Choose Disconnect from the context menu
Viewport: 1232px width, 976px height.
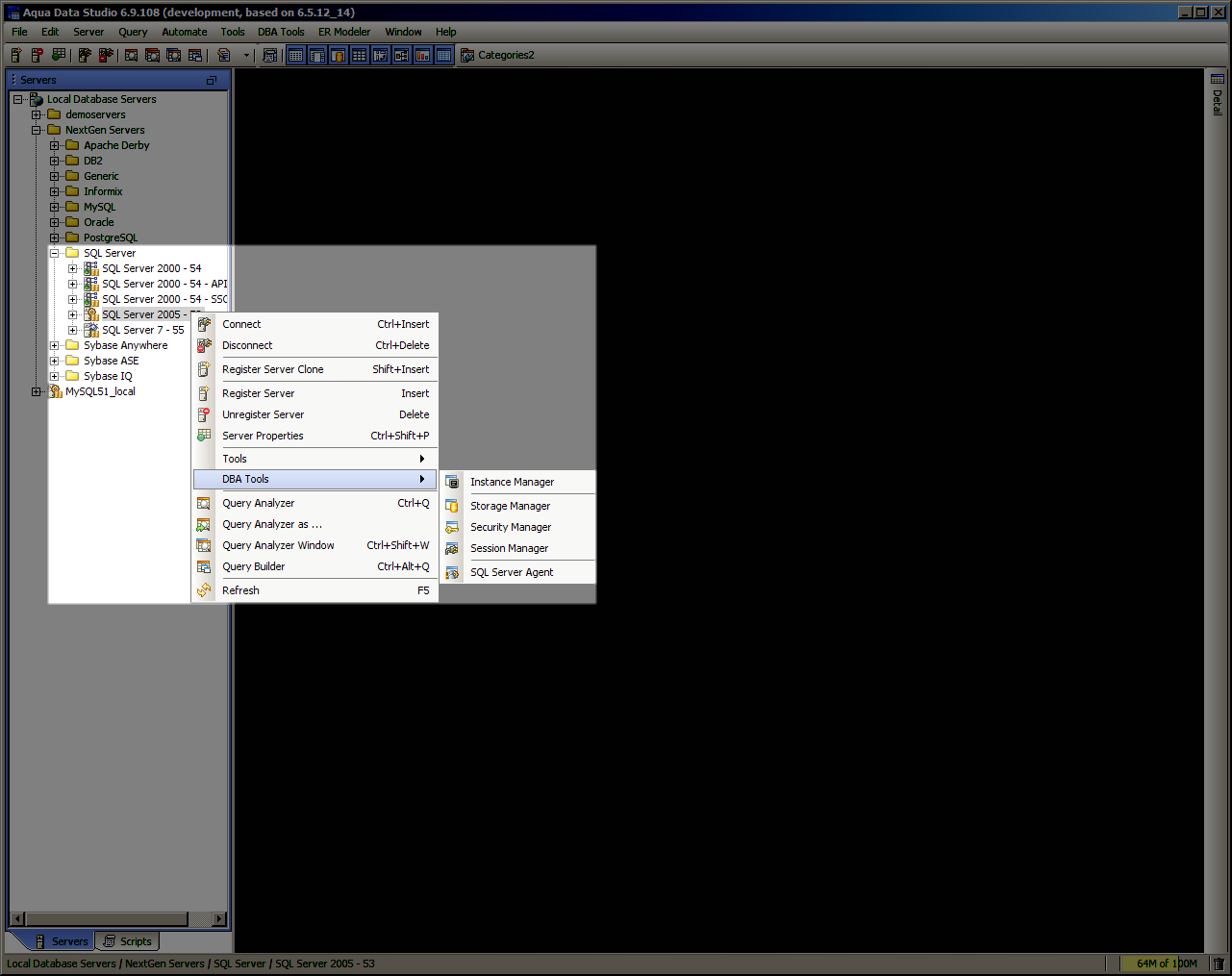coord(315,345)
